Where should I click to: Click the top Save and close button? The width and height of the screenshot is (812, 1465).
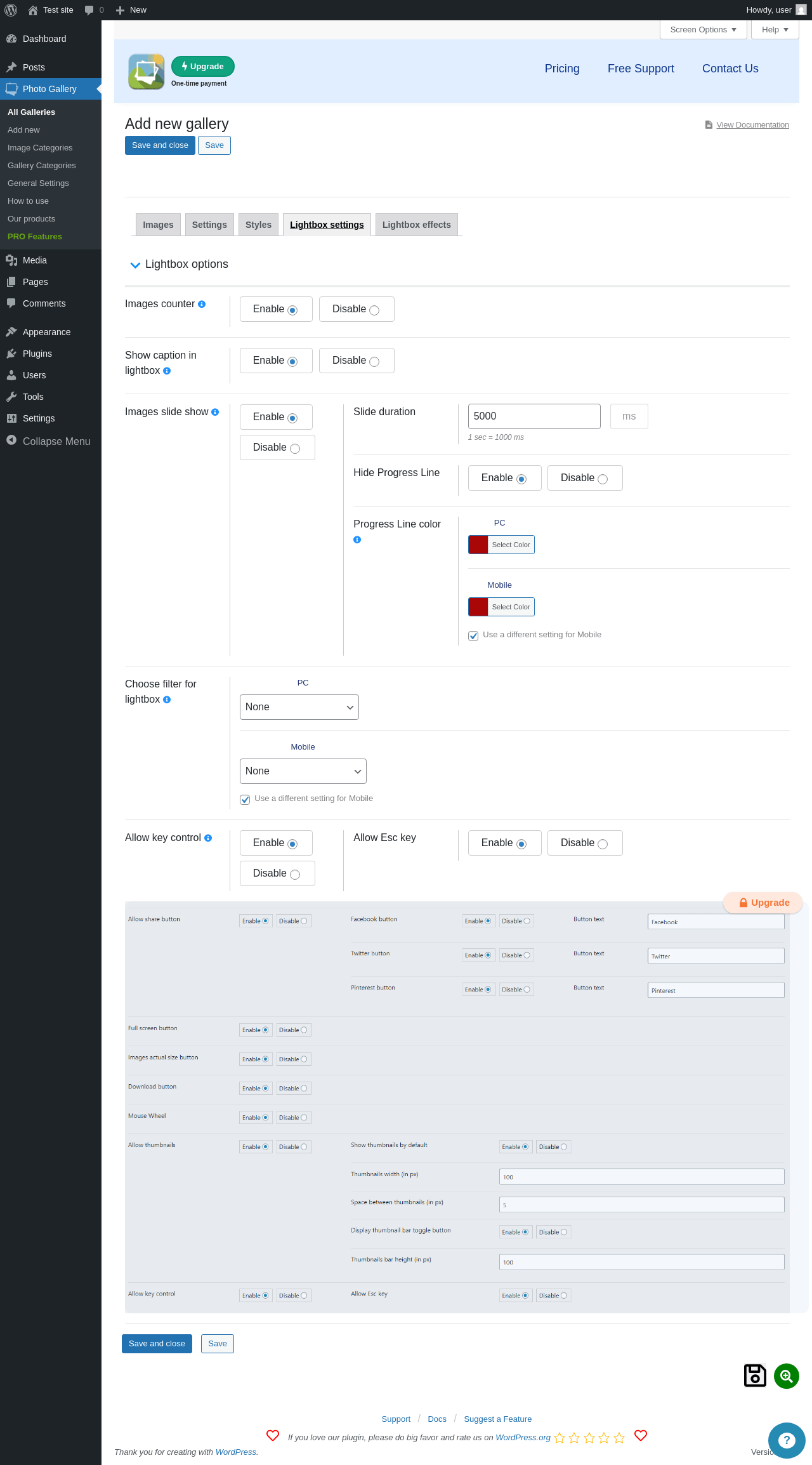(160, 145)
